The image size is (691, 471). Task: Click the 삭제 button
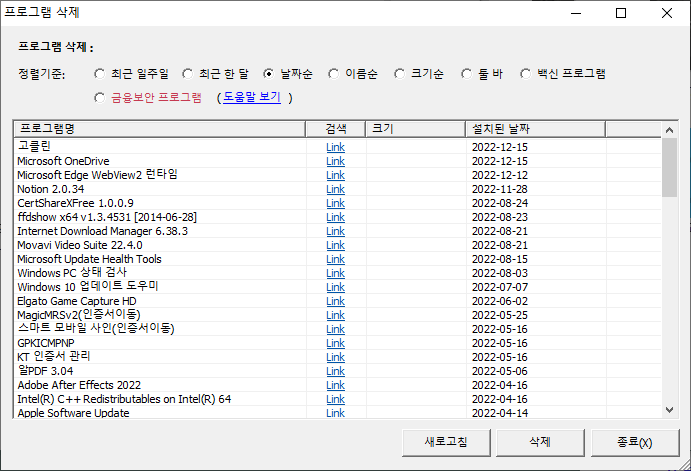[x=540, y=442]
